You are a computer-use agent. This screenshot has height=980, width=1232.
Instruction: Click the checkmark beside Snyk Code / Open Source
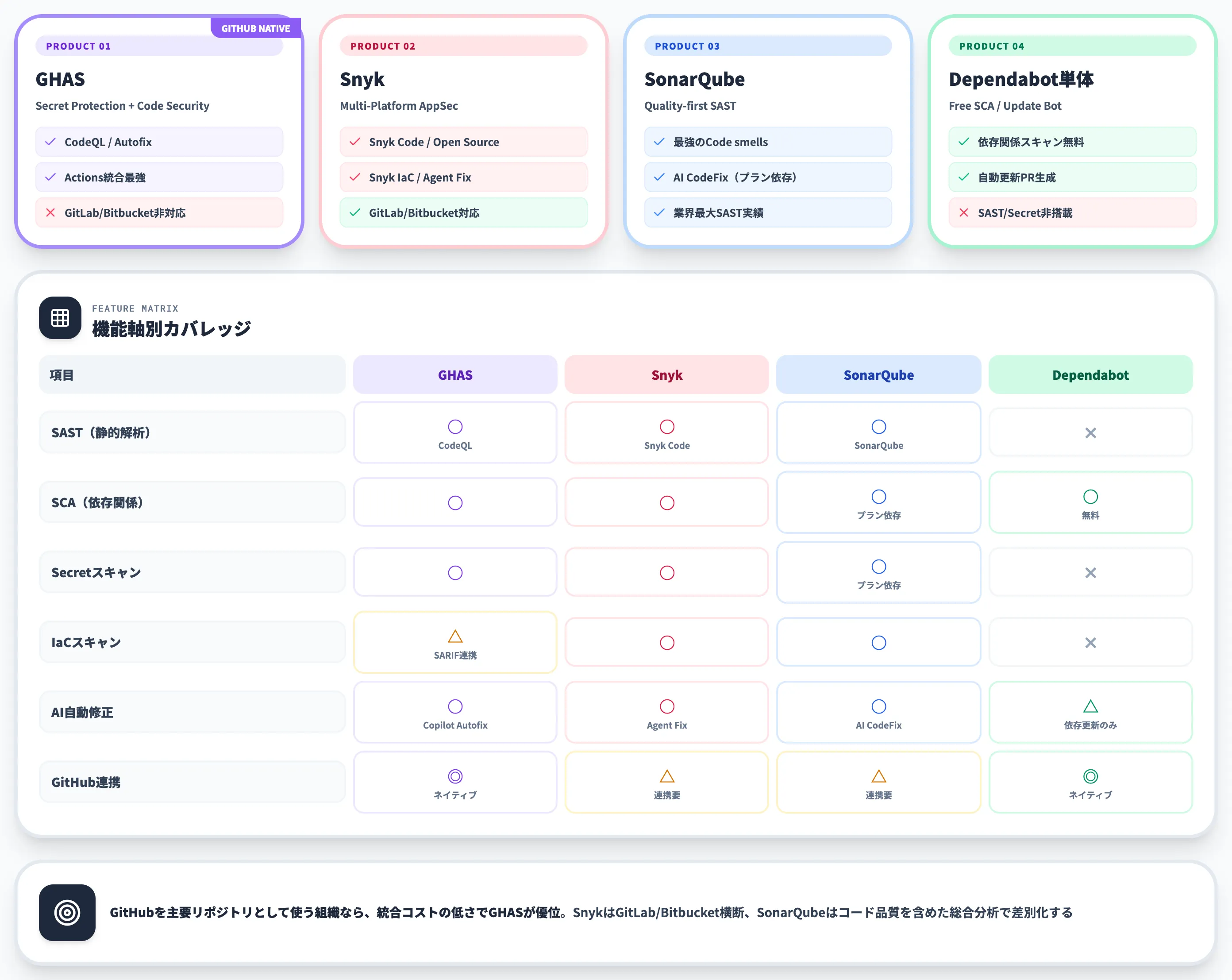point(355,142)
